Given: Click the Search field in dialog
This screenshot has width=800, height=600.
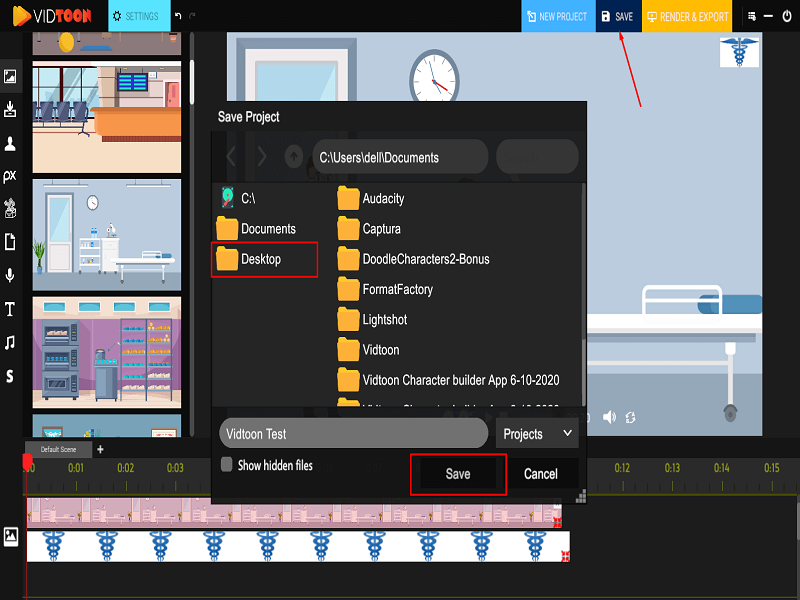Looking at the screenshot, I should [537, 157].
